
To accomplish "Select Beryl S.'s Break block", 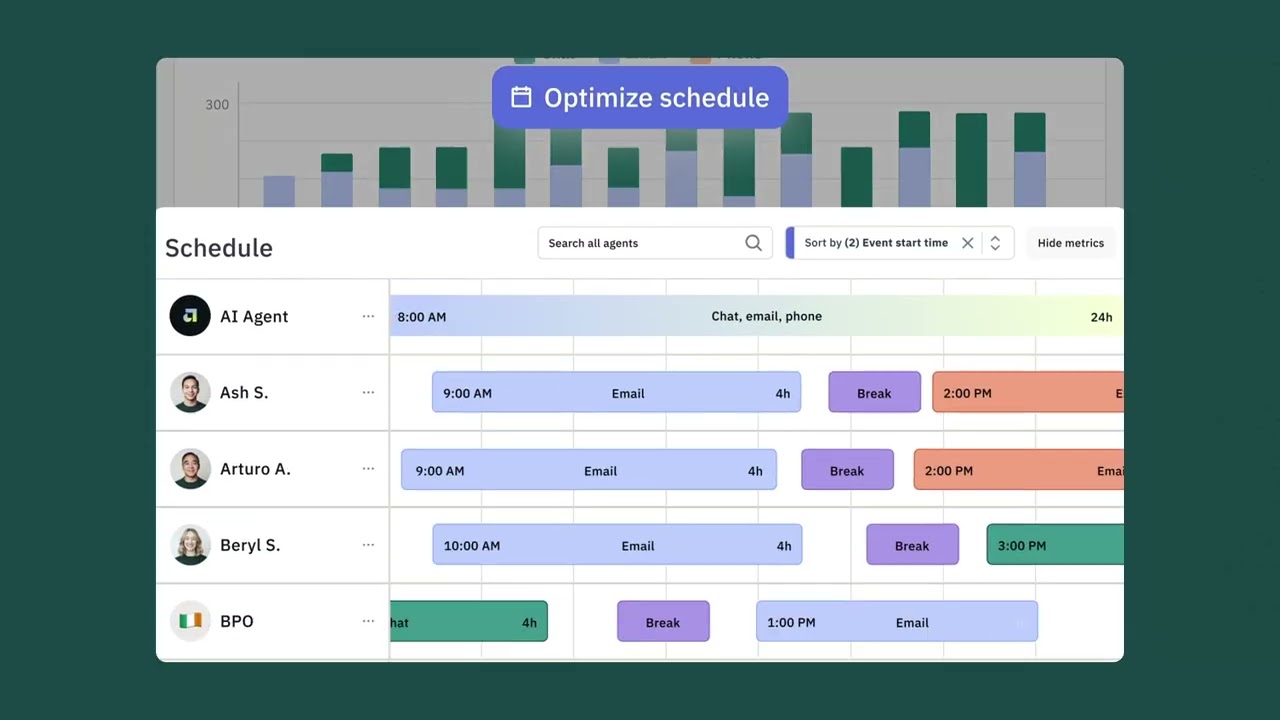I will click(912, 545).
